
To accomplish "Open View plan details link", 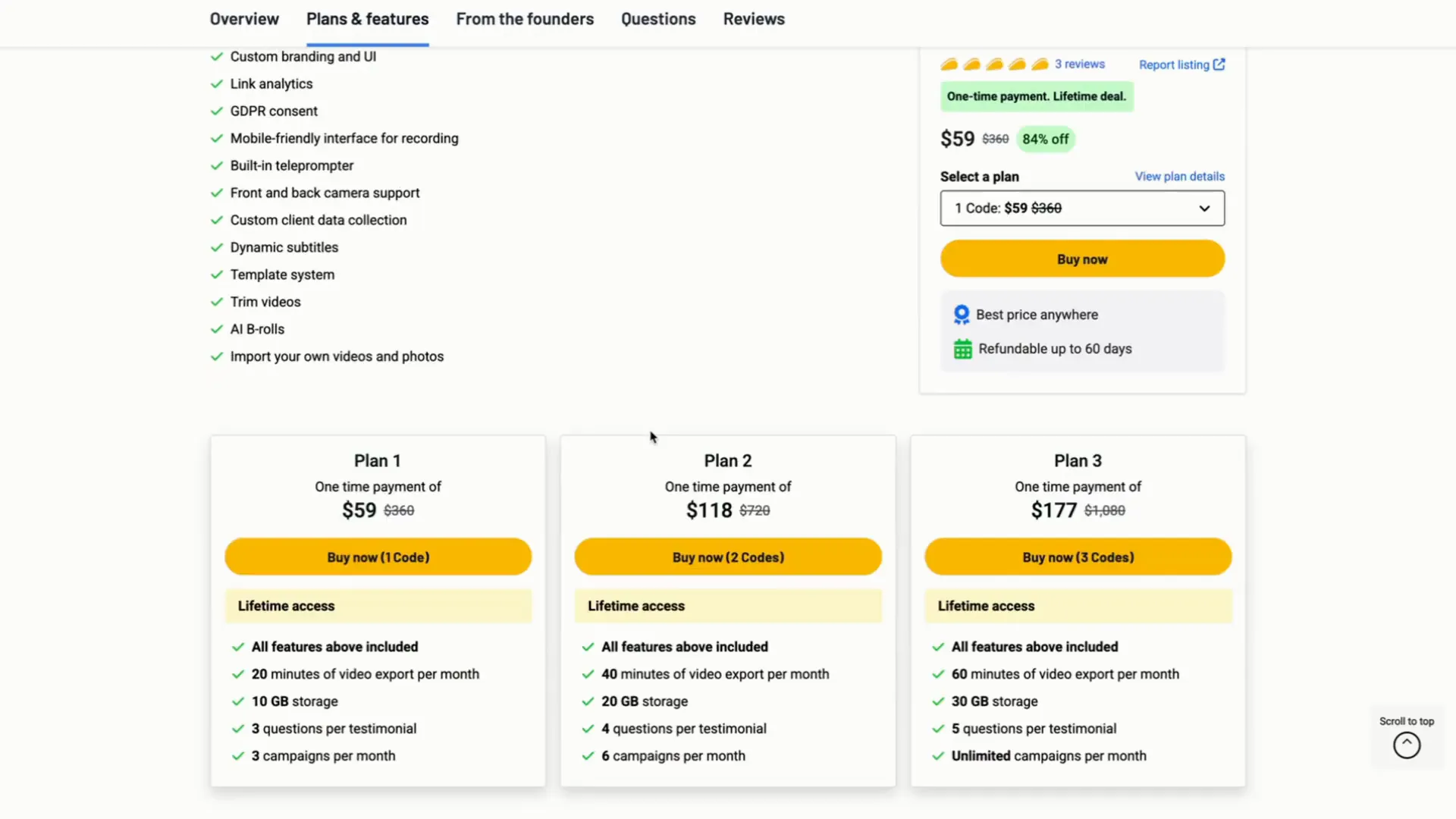I will [x=1179, y=177].
